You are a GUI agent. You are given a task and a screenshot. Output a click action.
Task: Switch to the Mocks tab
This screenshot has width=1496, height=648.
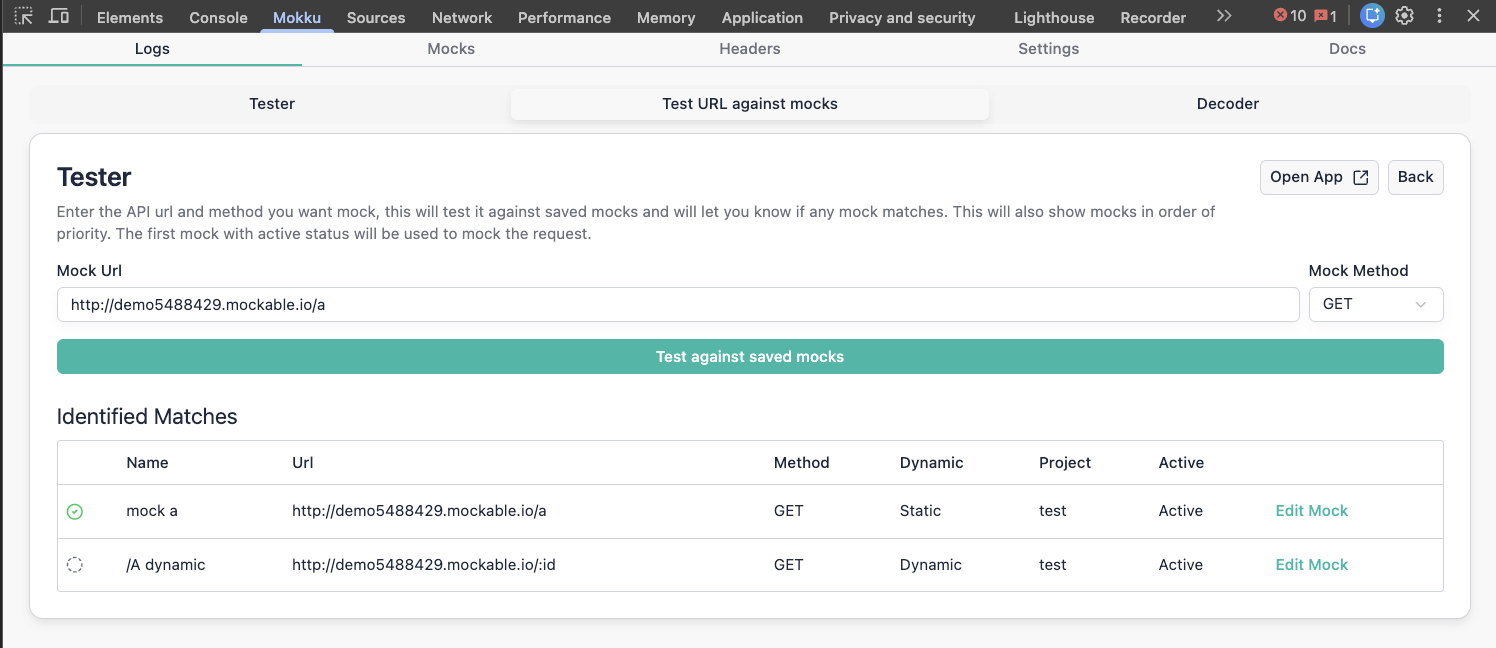click(451, 48)
